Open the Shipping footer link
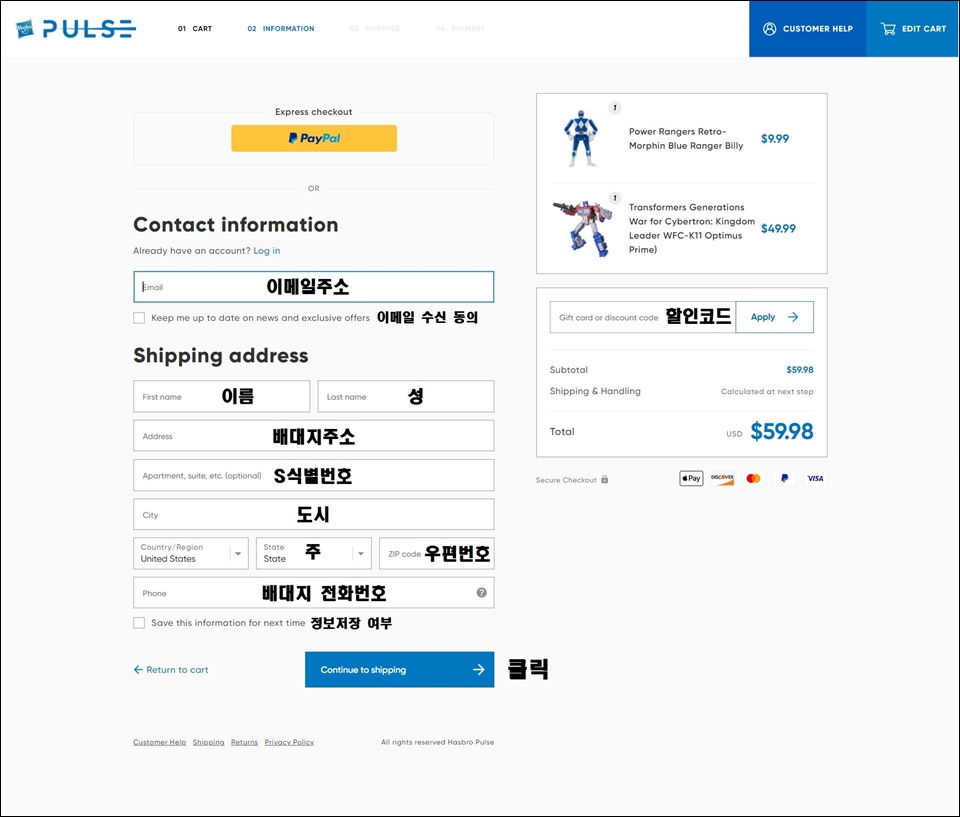The width and height of the screenshot is (960, 817). pyautogui.click(x=208, y=742)
